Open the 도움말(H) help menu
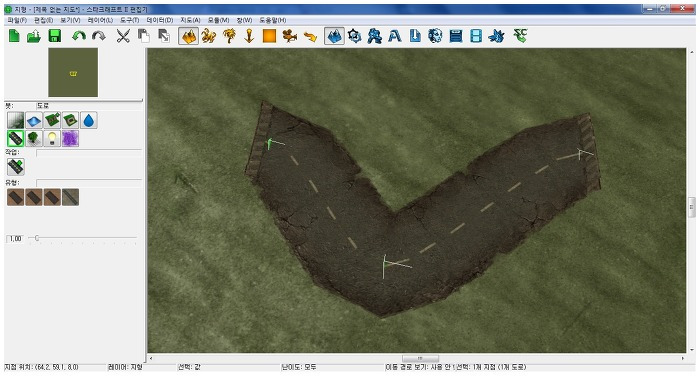 [273, 20]
